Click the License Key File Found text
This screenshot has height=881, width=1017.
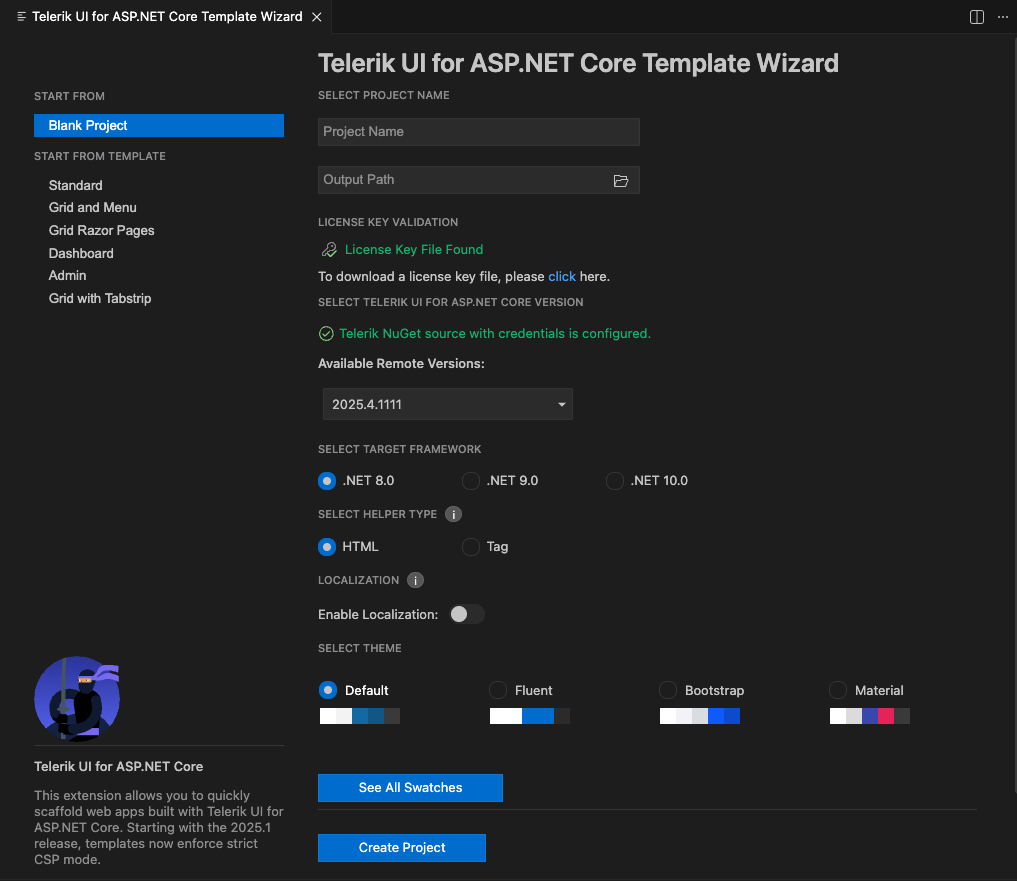click(x=414, y=250)
